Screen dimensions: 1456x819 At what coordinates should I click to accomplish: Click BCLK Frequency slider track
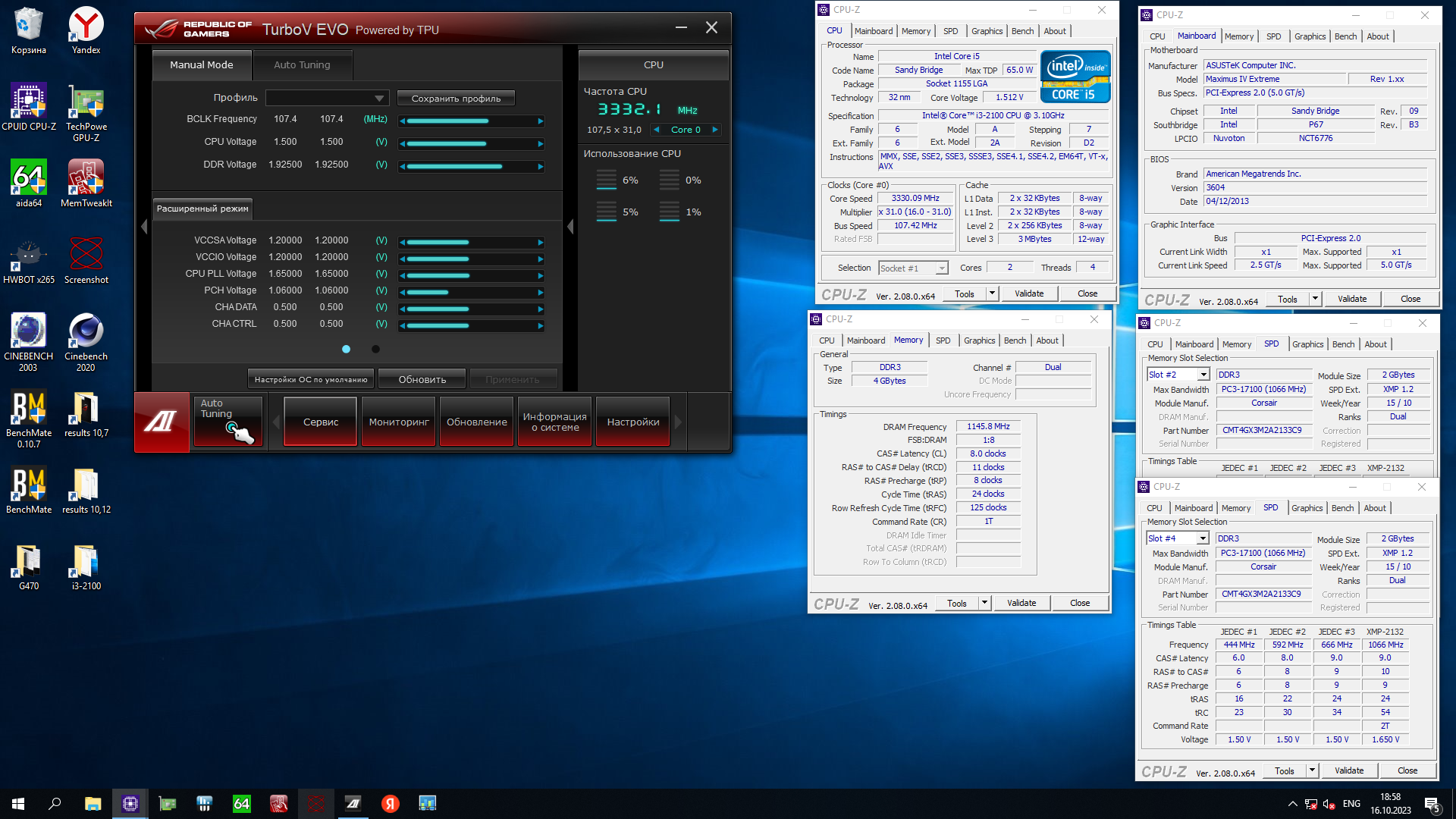click(471, 121)
